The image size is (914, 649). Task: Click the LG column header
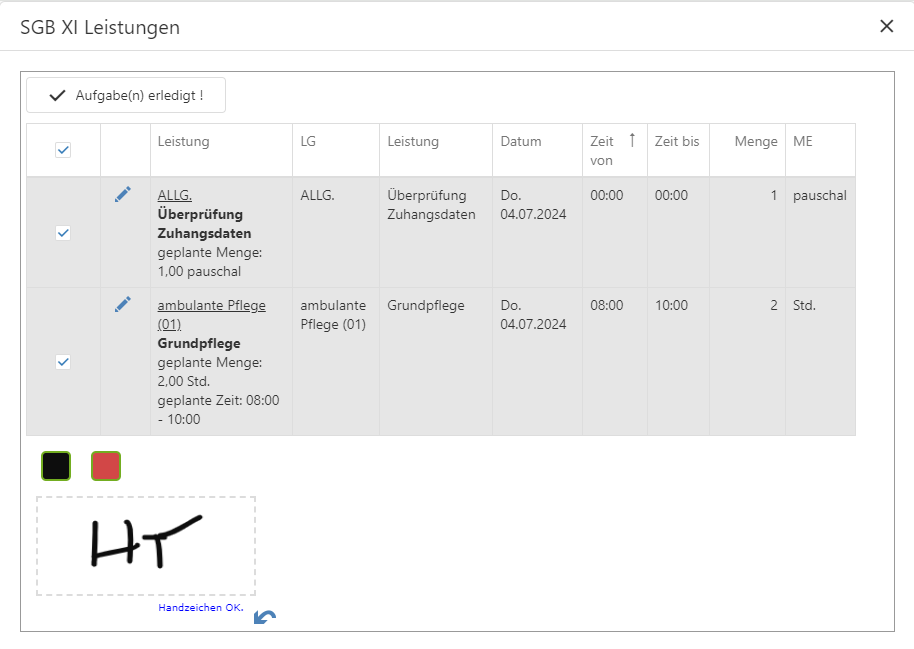click(308, 142)
